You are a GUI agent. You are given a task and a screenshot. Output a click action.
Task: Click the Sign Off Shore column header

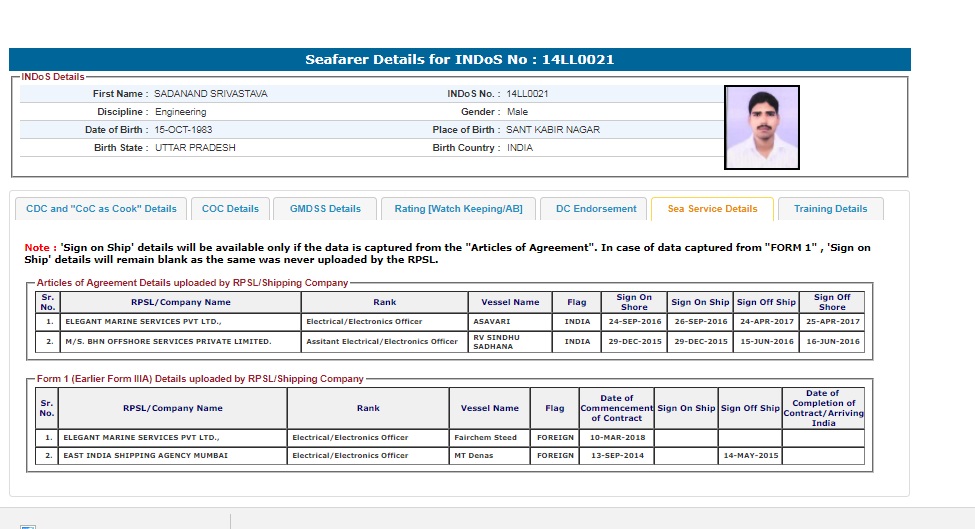(831, 302)
